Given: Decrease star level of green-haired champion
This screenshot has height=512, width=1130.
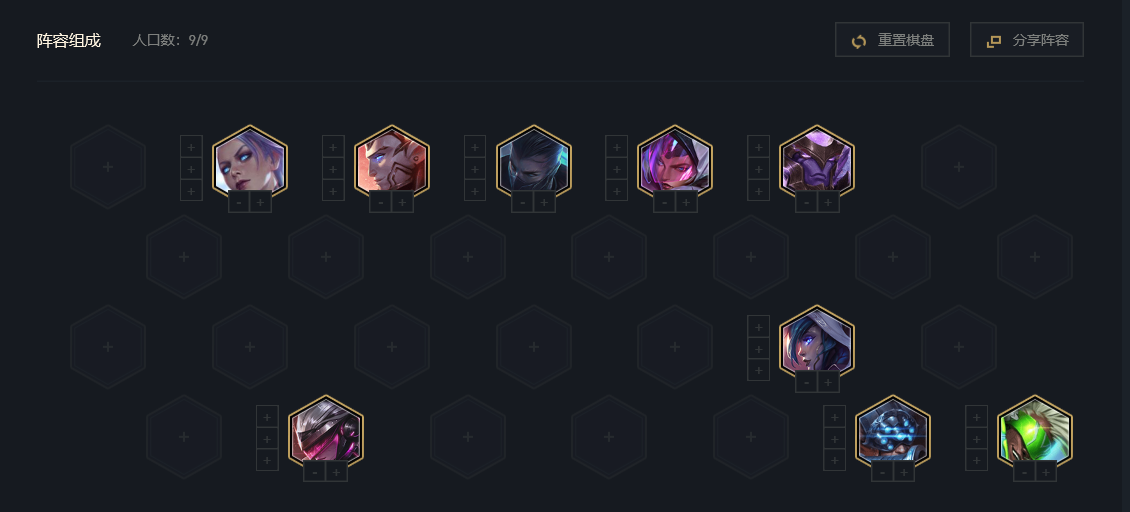Looking at the screenshot, I should (x=1024, y=472).
